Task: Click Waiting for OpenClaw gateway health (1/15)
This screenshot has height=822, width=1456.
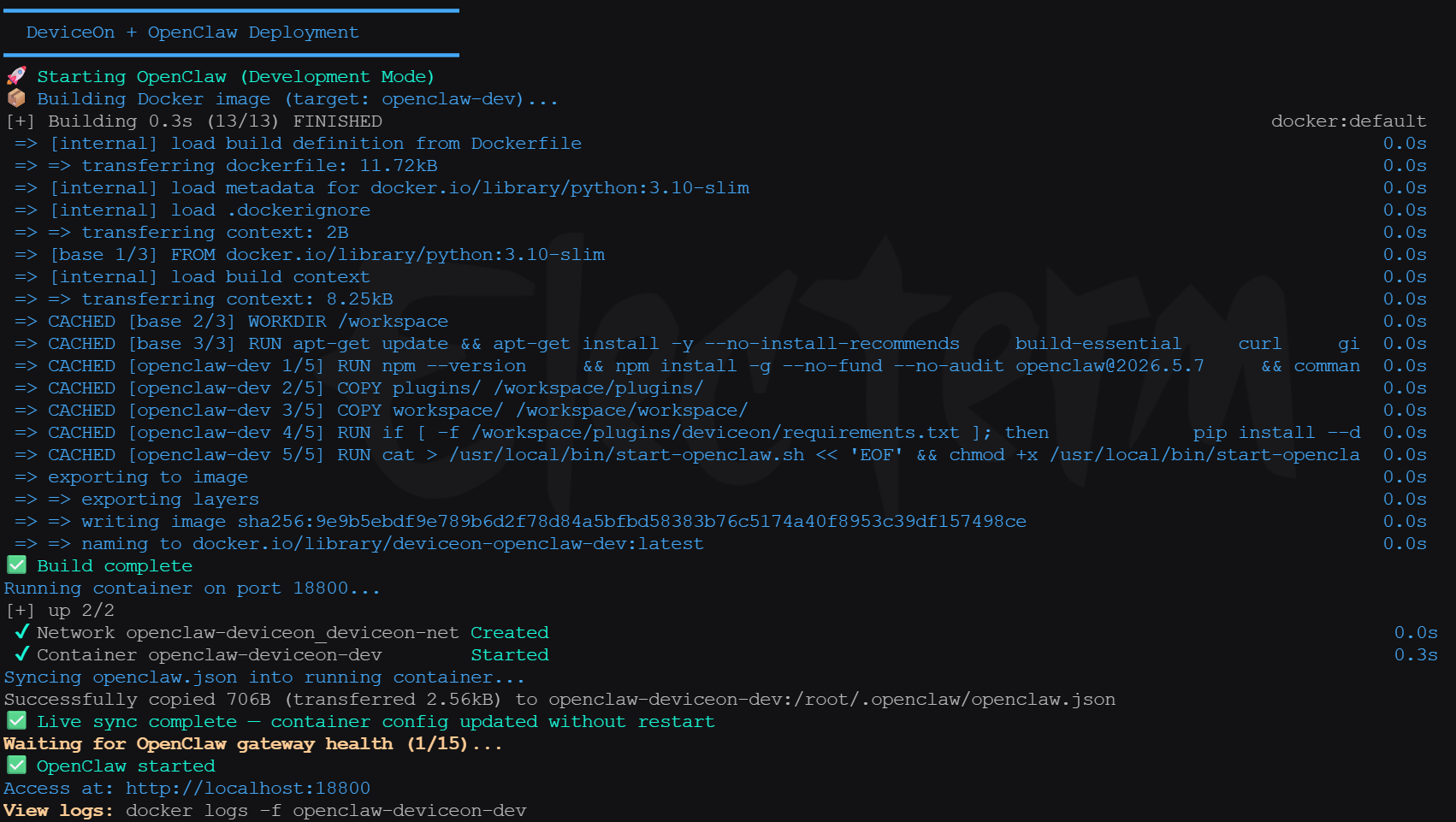Action: (x=253, y=743)
